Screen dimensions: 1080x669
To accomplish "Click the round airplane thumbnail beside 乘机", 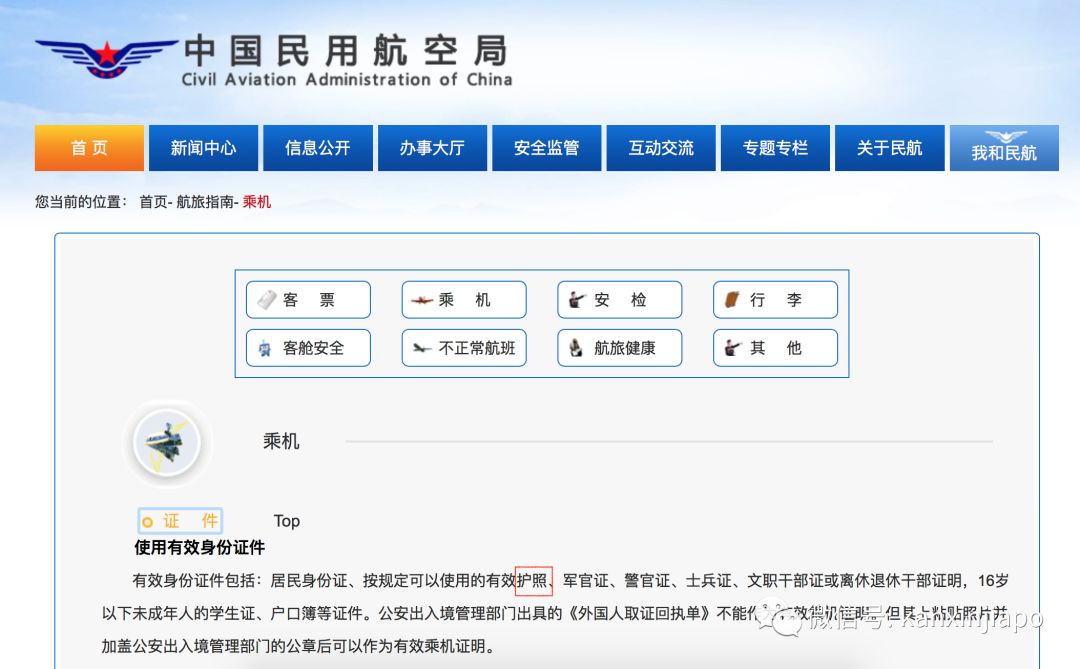I will click(167, 442).
